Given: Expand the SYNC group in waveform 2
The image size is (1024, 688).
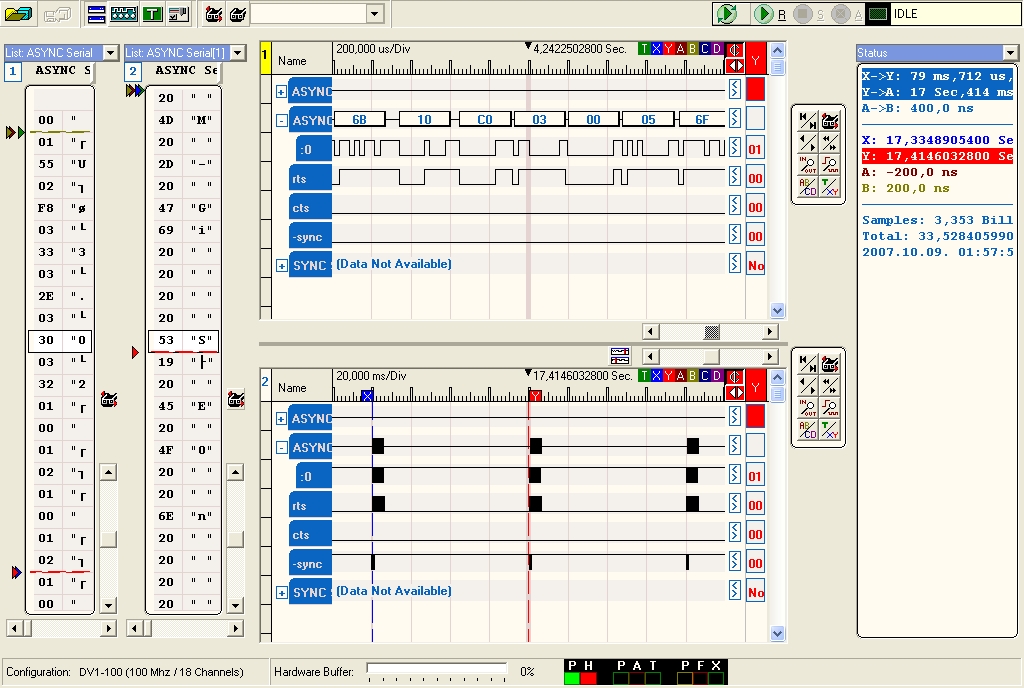Looking at the screenshot, I should tap(281, 593).
